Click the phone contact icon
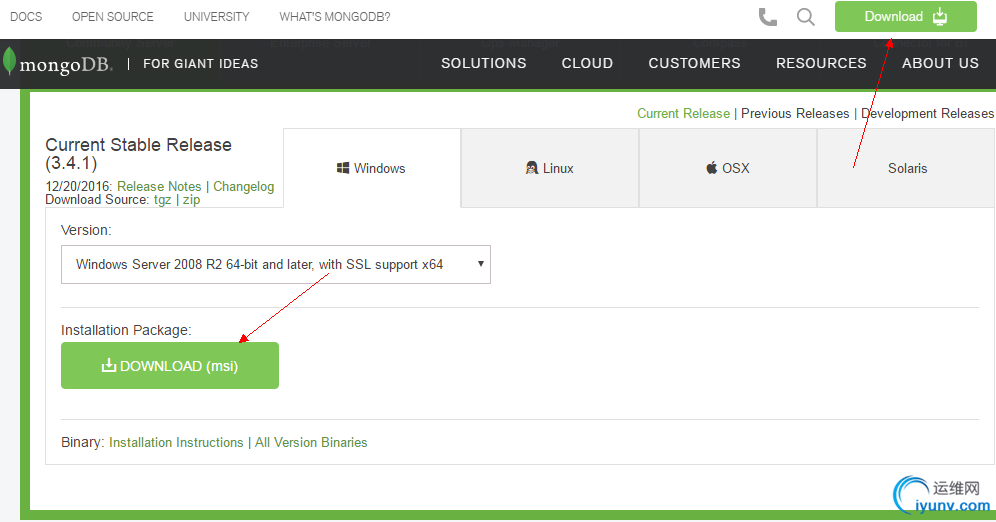Viewport: 996px width, 522px height. [x=767, y=17]
